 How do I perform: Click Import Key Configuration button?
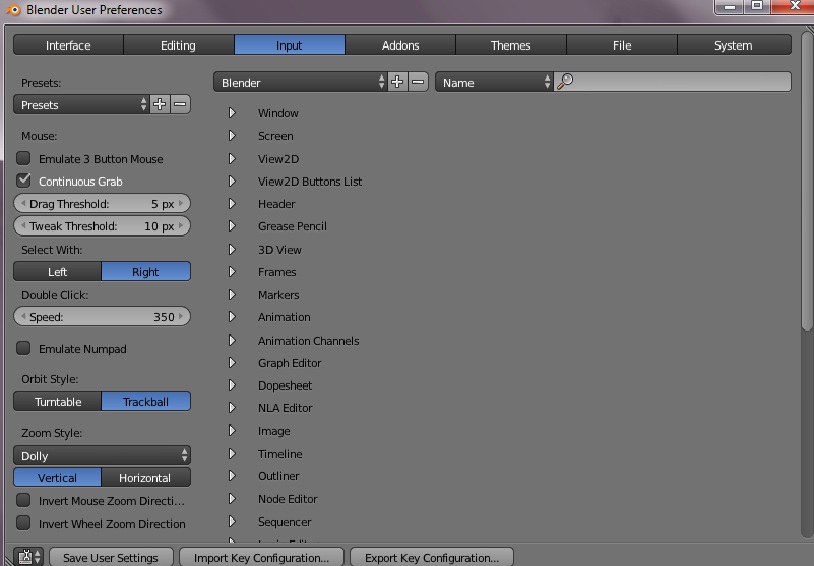tap(262, 557)
